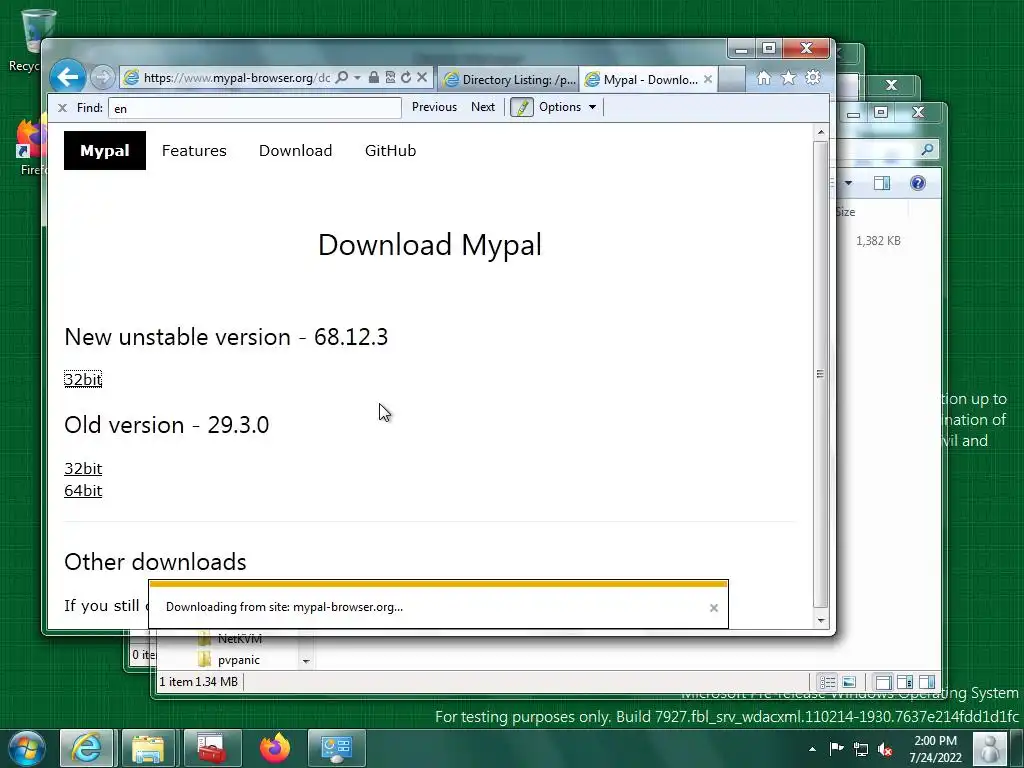Click the search magnifier in the address bar
Viewport: 1024px width, 768px height.
point(342,78)
